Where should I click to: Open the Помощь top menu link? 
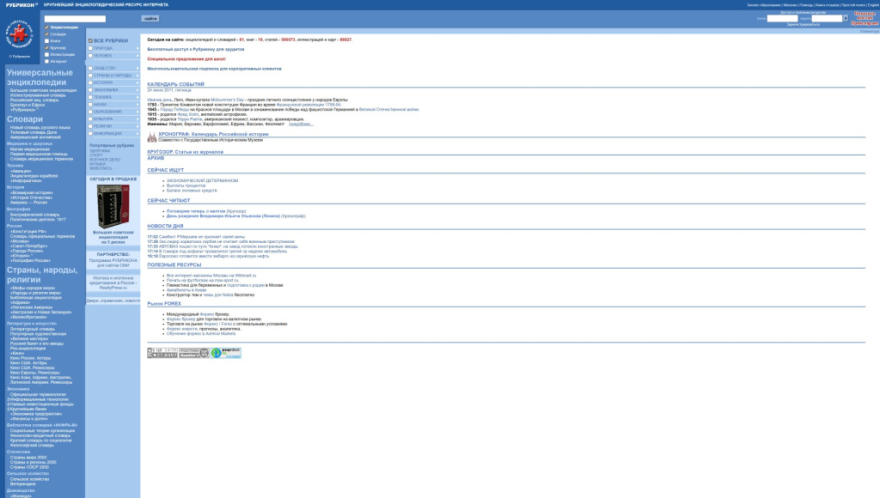[x=805, y=4]
